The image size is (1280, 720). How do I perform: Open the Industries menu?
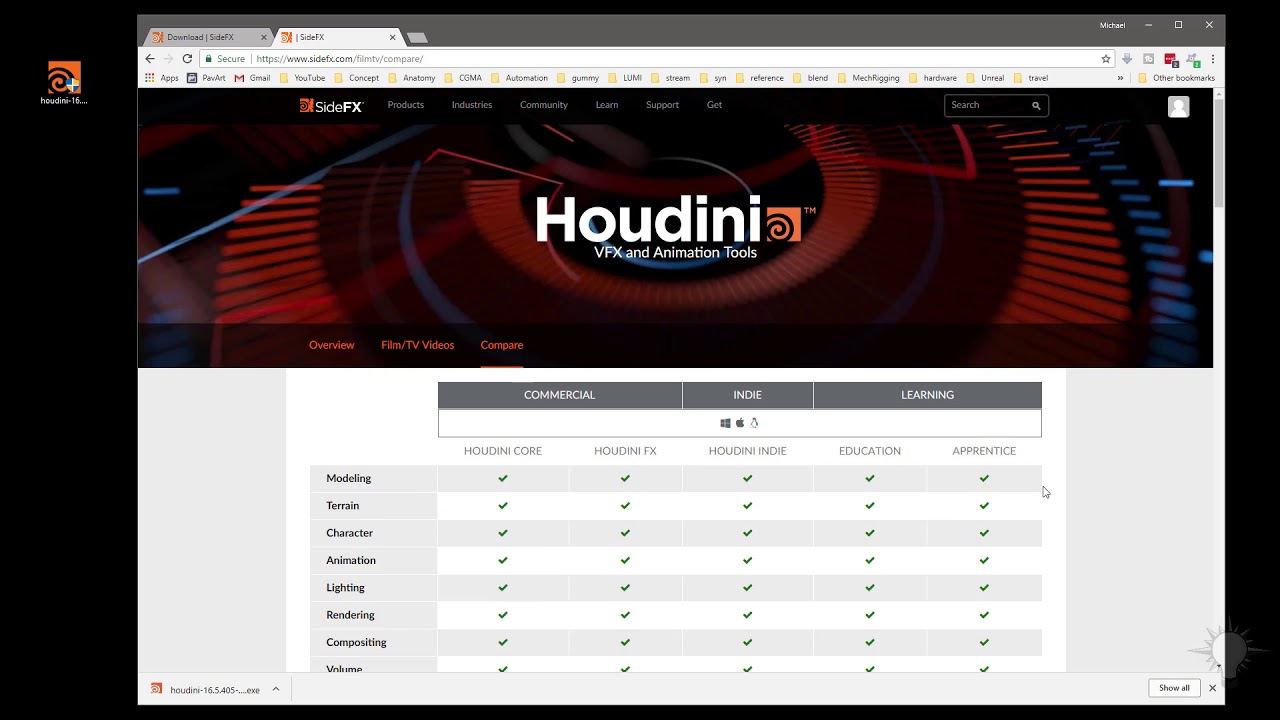coord(472,105)
